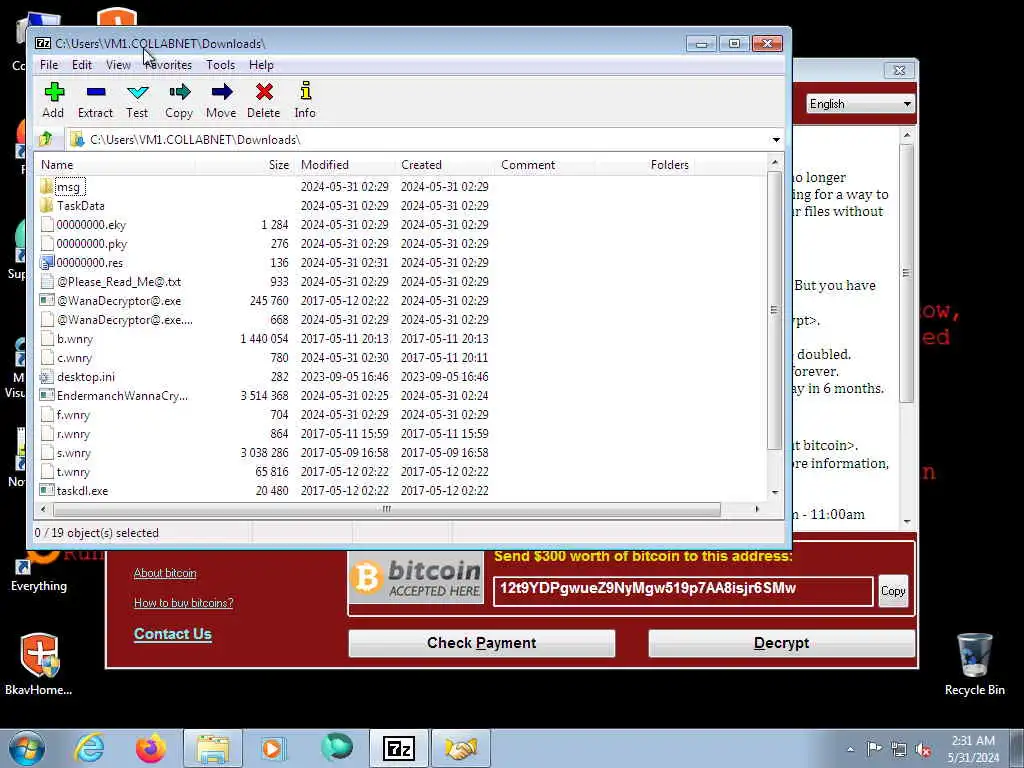Switch to the 7-Zip taskbar button
This screenshot has height=768, width=1024.
(x=398, y=748)
